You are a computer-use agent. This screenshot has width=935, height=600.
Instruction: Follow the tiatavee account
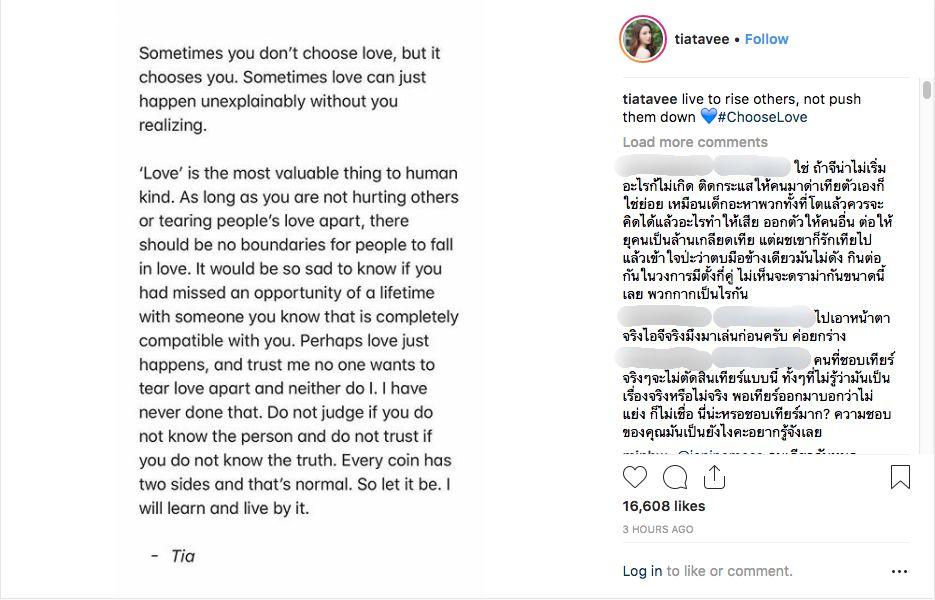click(x=766, y=39)
